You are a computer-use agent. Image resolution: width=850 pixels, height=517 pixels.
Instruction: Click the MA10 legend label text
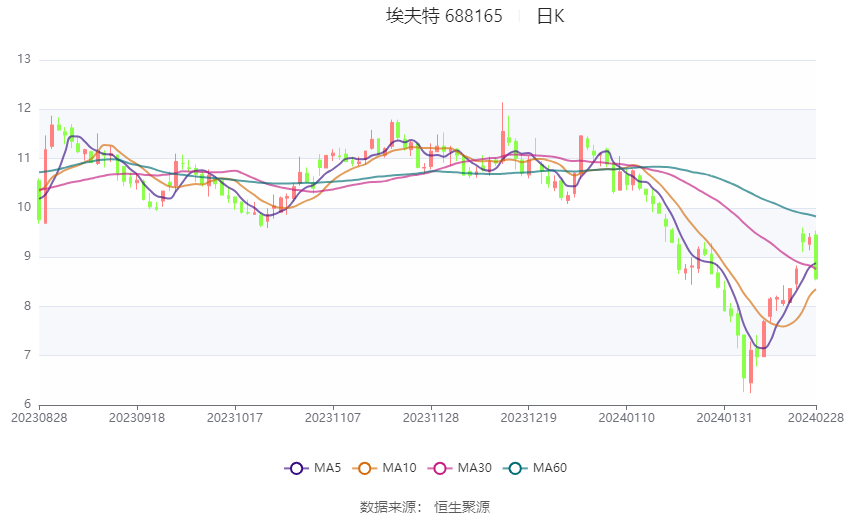pyautogui.click(x=400, y=468)
